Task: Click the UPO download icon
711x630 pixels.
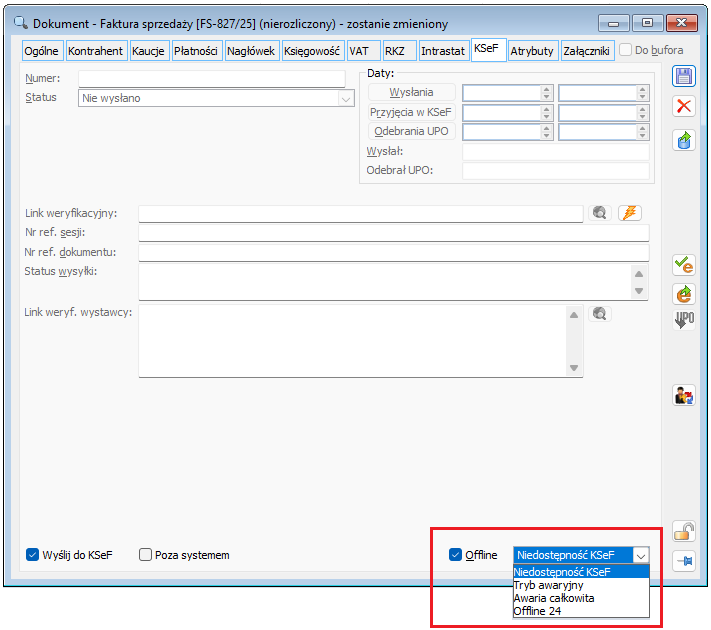Action: 684,322
